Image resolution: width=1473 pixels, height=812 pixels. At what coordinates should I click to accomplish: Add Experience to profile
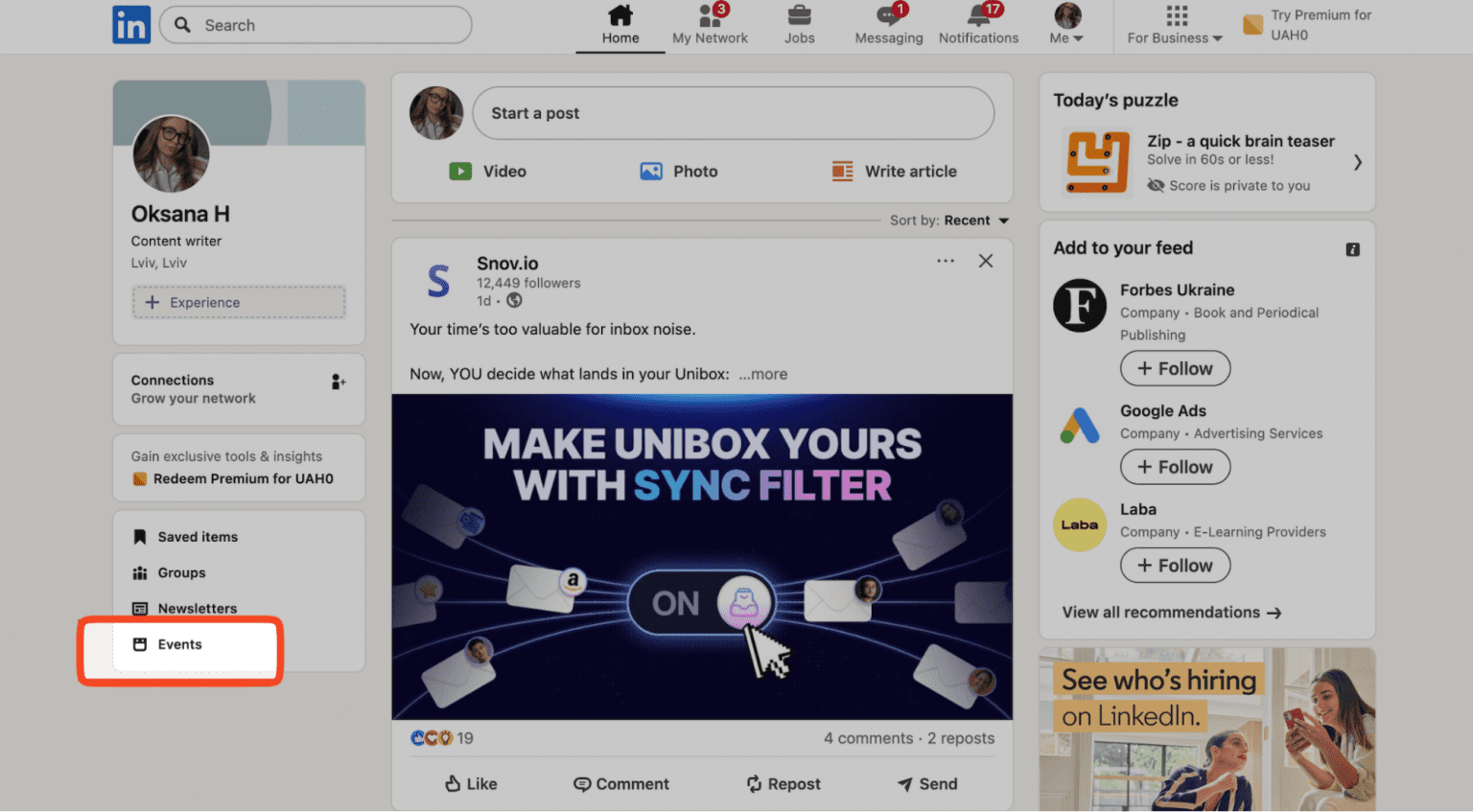pyautogui.click(x=239, y=302)
